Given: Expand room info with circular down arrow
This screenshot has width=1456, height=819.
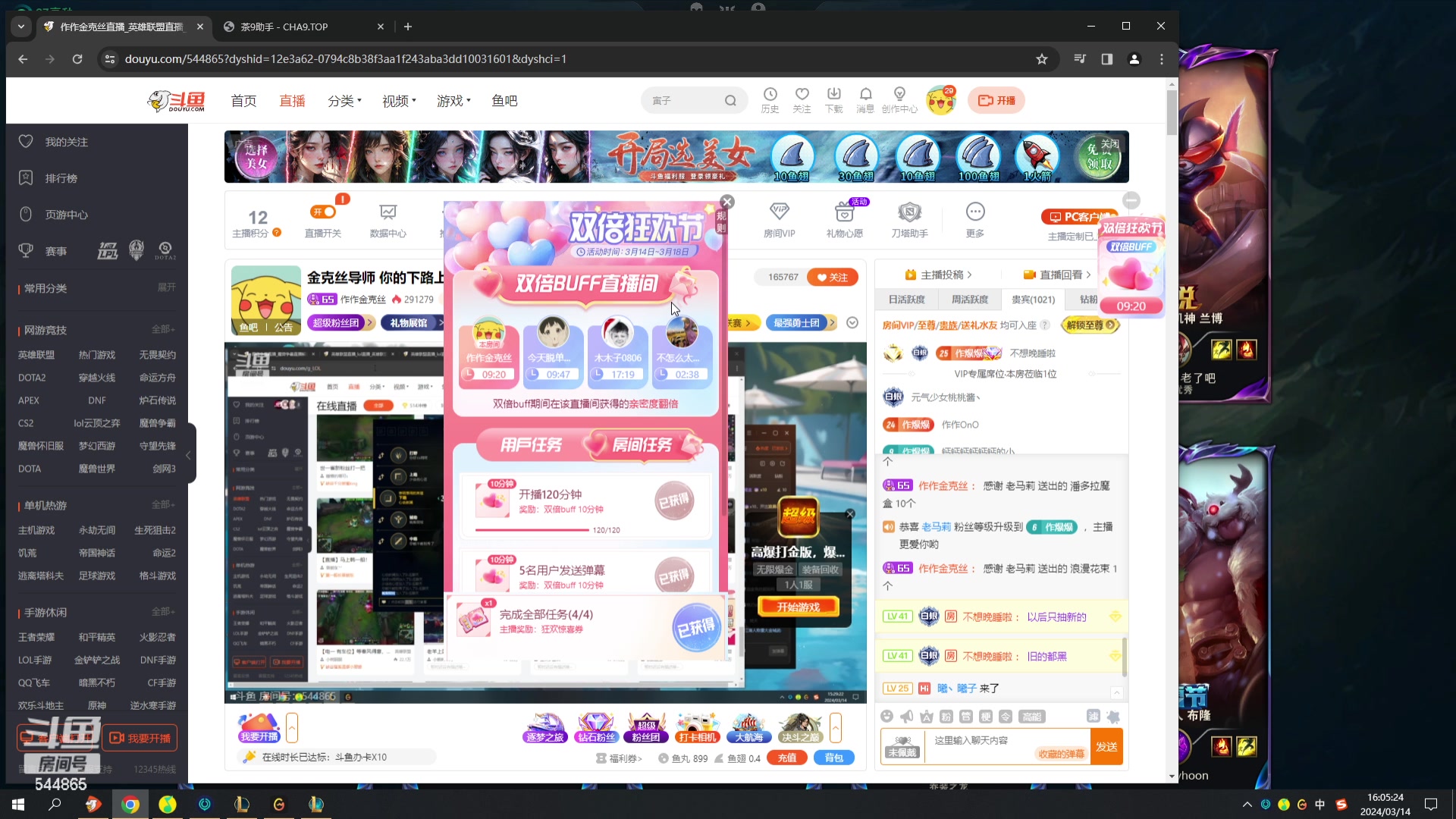Looking at the screenshot, I should coord(852,323).
